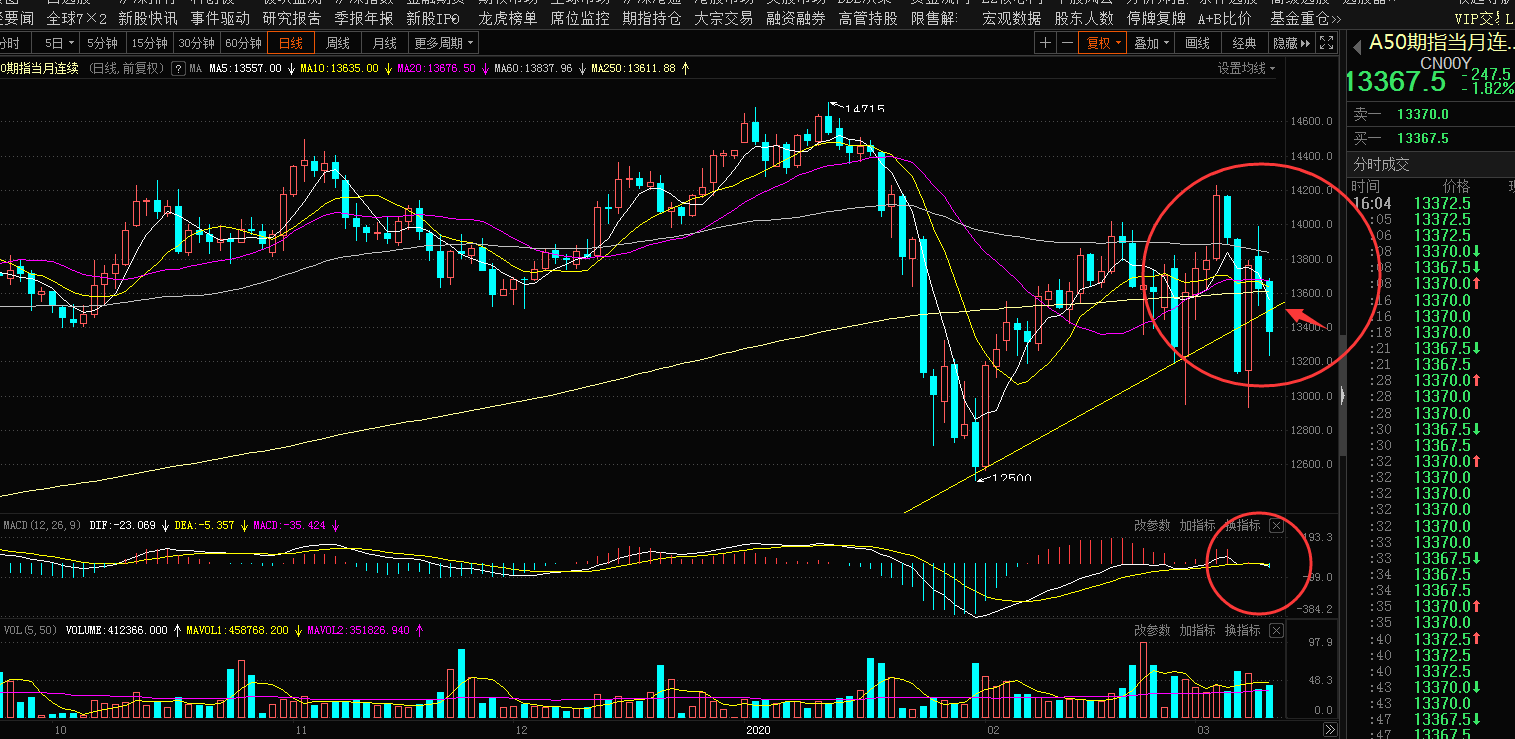Open the 新股IPO menu item

434,18
